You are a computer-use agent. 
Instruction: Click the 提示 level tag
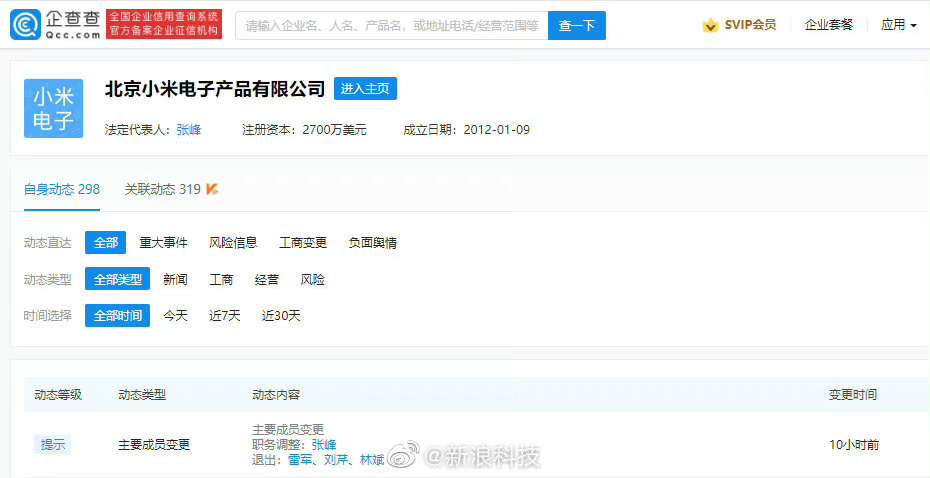(52, 445)
